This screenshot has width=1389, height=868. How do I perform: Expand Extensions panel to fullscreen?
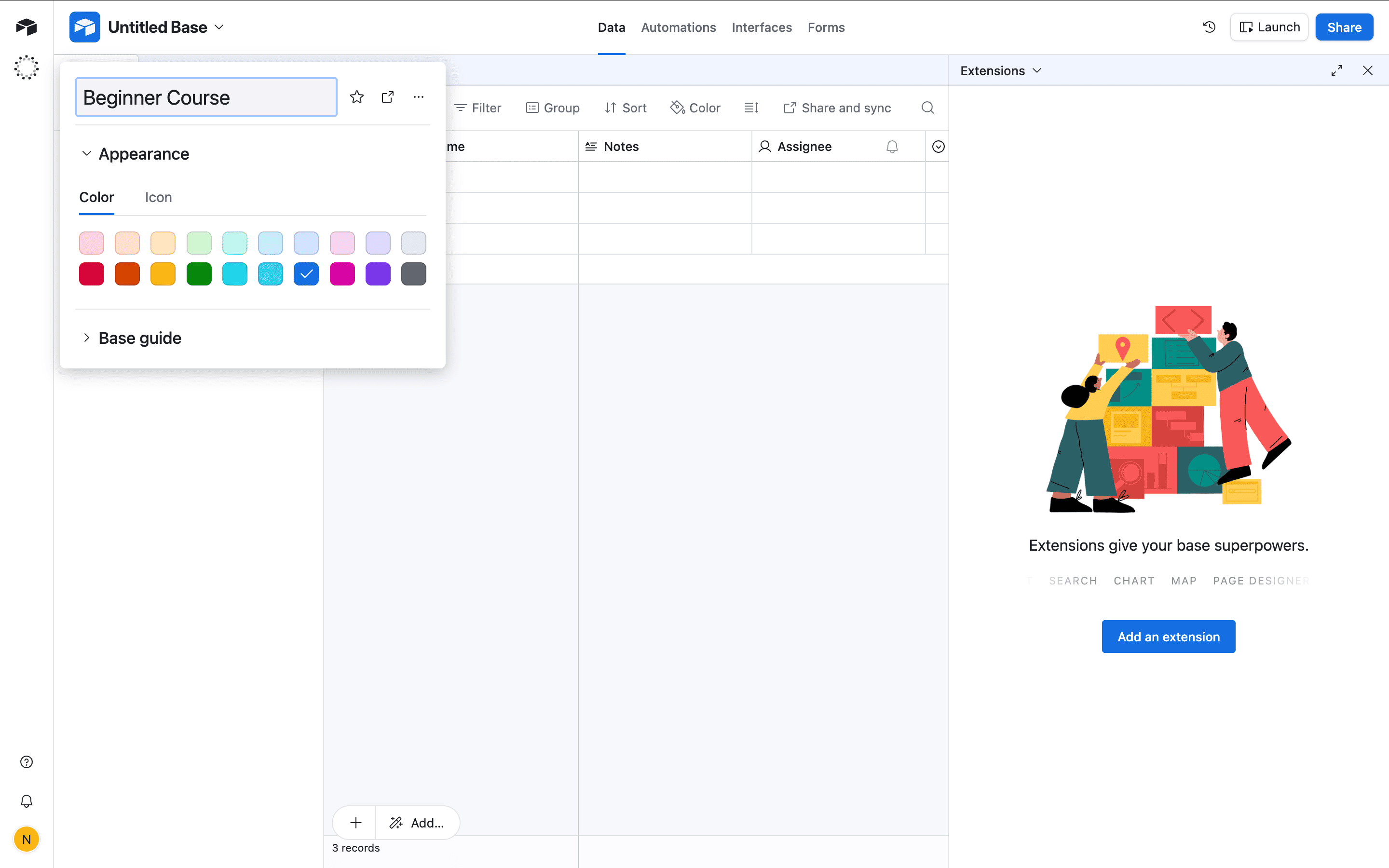click(1337, 70)
